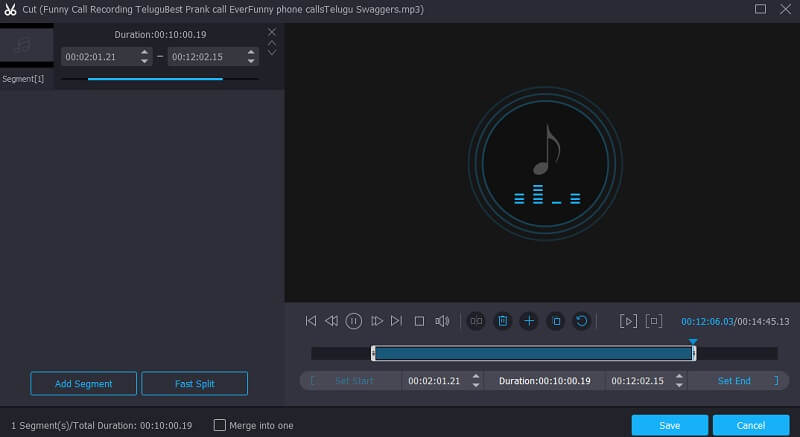
Task: Save the cut audio
Action: coord(669,425)
